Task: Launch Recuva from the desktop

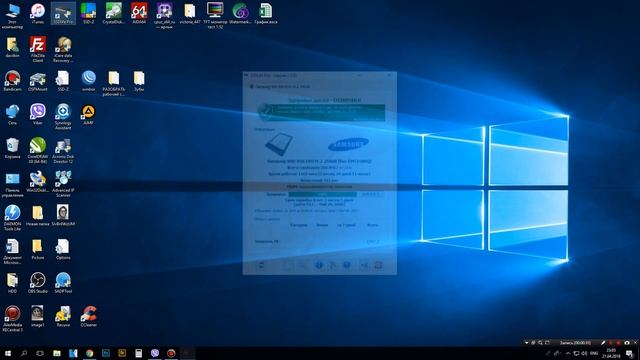Action: pos(63,317)
